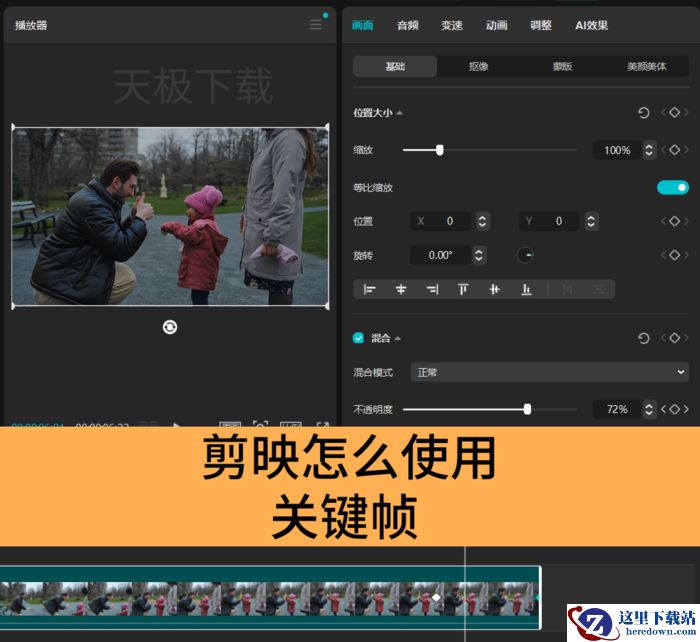The image size is (700, 642).
Task: Click the align horizontal center icon
Action: [401, 289]
